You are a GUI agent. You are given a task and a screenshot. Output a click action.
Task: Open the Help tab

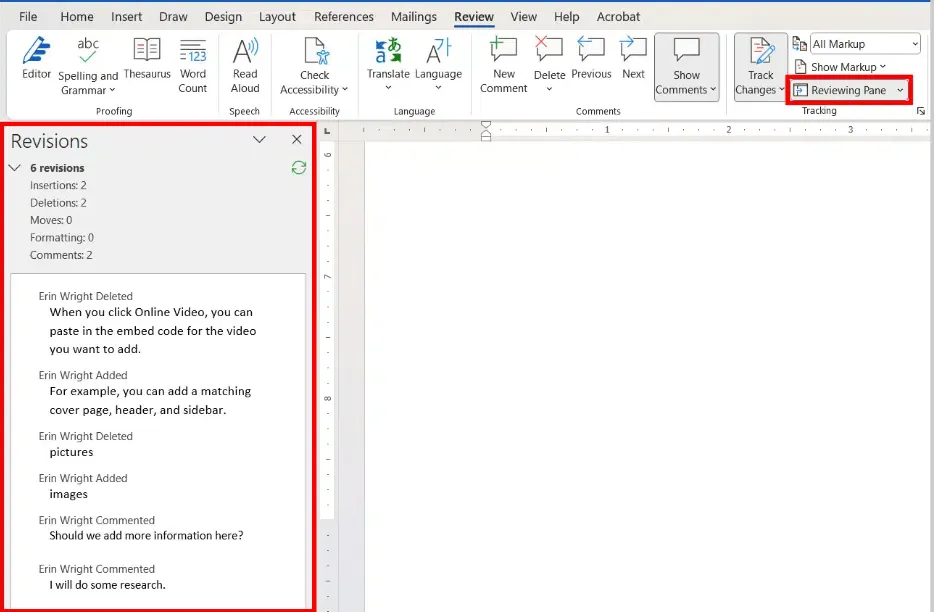click(566, 17)
